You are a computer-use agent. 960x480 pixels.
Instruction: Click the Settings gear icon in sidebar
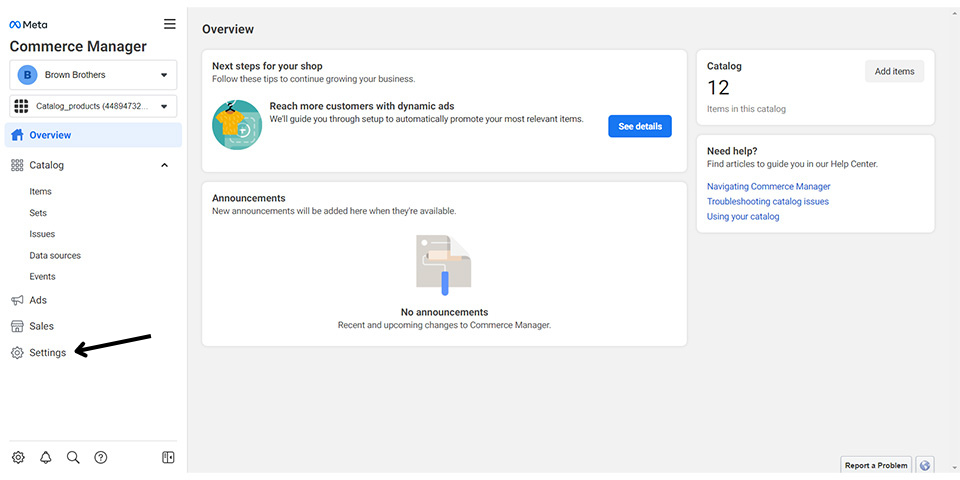pos(17,353)
